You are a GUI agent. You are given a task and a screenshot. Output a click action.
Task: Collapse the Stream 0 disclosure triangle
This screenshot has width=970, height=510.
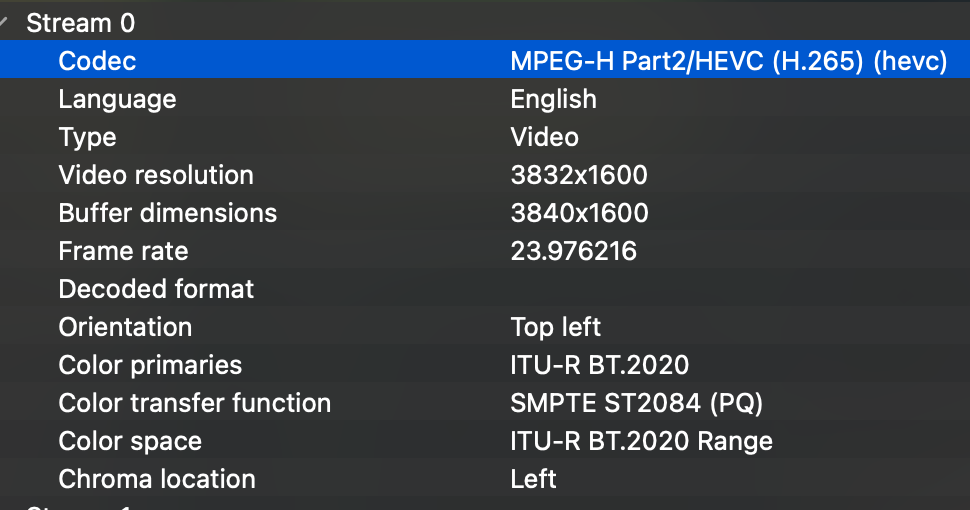point(5,22)
